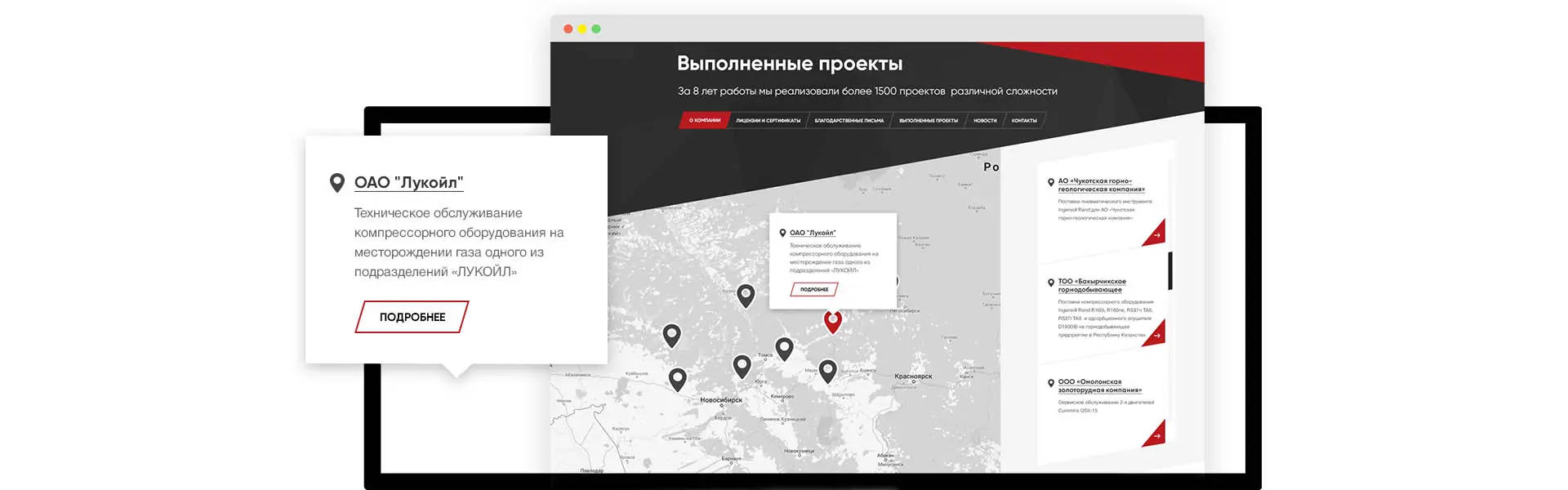Image resolution: width=1568 pixels, height=490 pixels.
Task: Click the red selected map pin
Action: 832,320
